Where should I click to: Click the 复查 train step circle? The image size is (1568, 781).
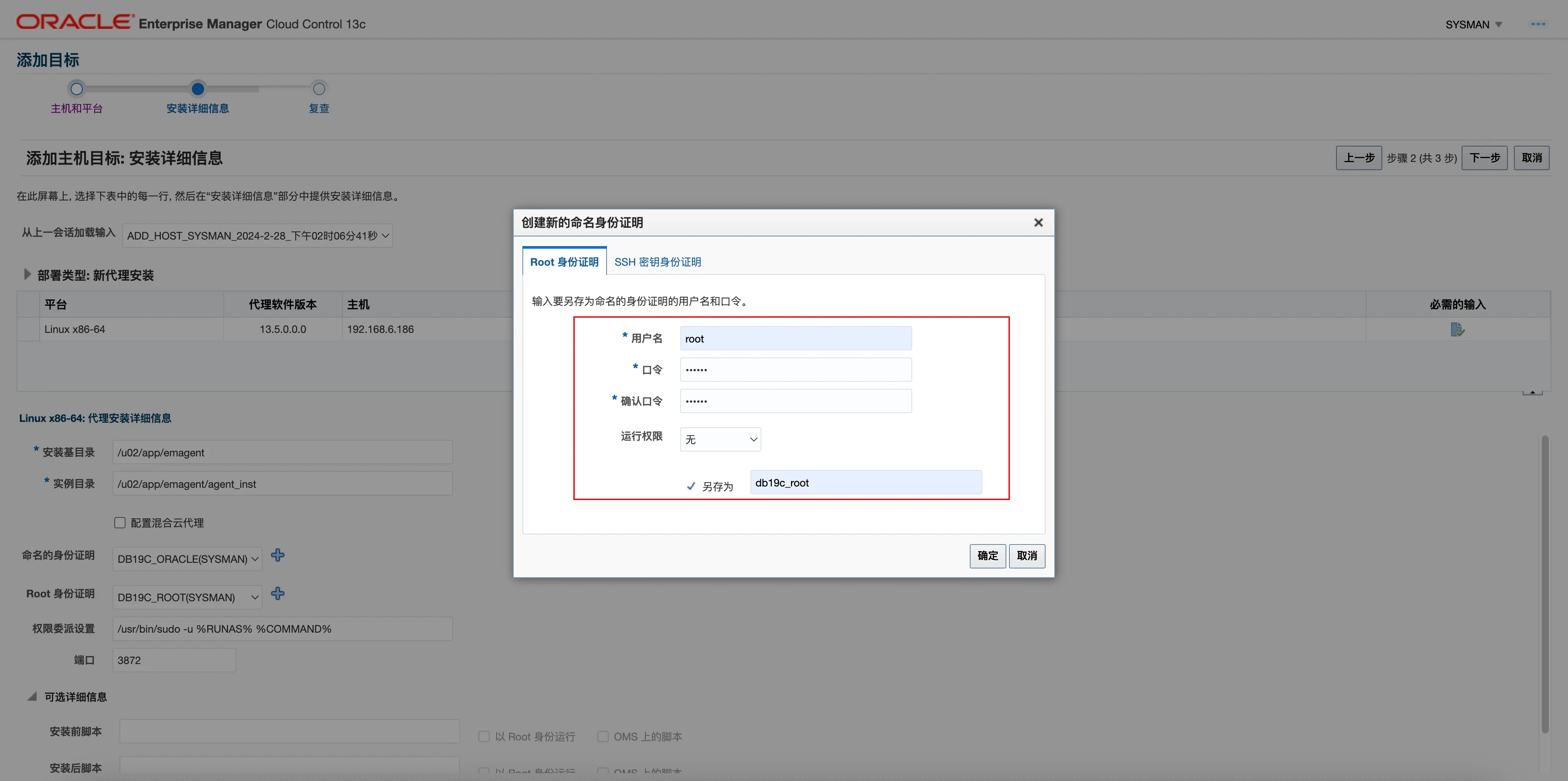[318, 89]
